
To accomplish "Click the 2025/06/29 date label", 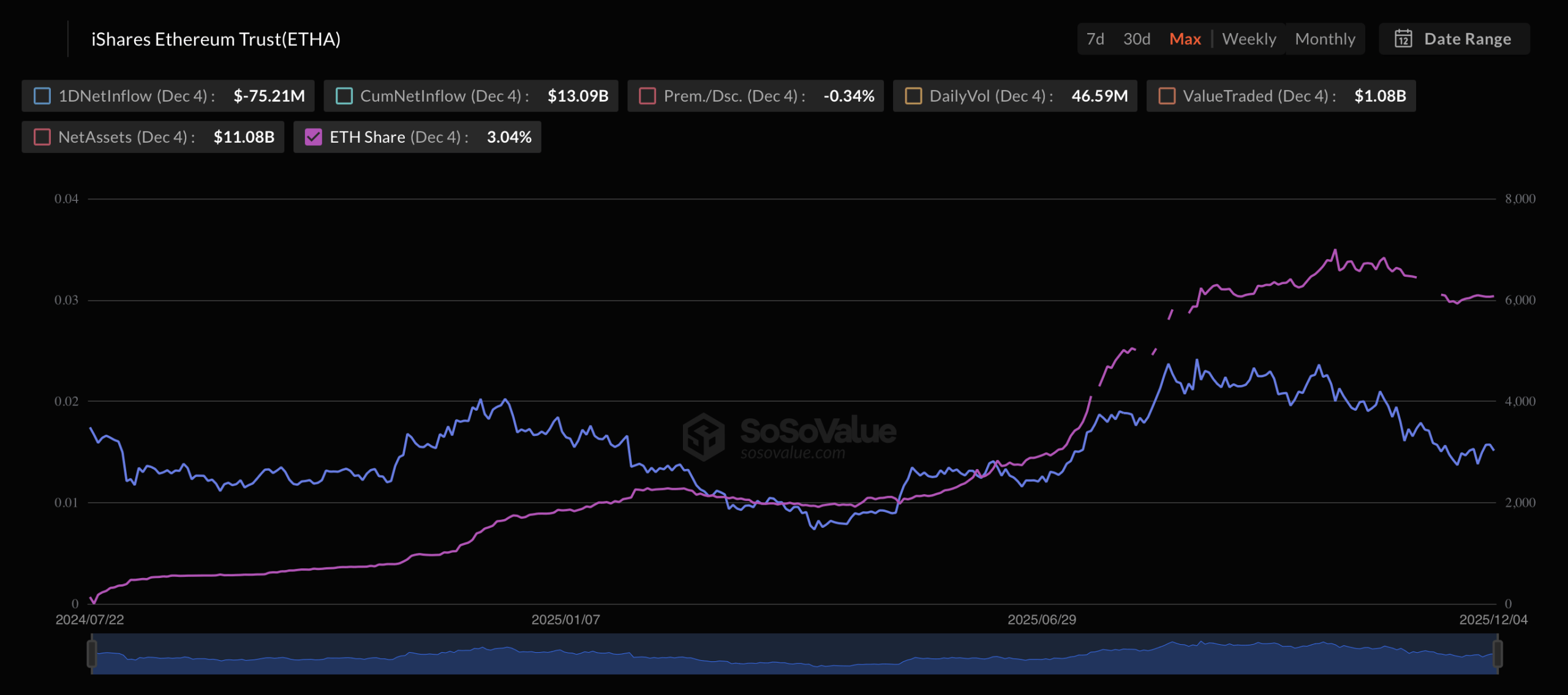I will click(x=1042, y=620).
